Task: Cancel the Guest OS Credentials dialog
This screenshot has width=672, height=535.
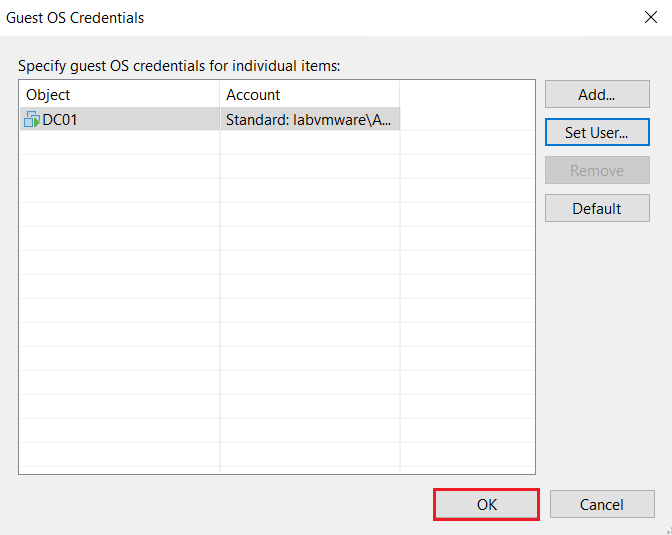Action: click(x=602, y=505)
